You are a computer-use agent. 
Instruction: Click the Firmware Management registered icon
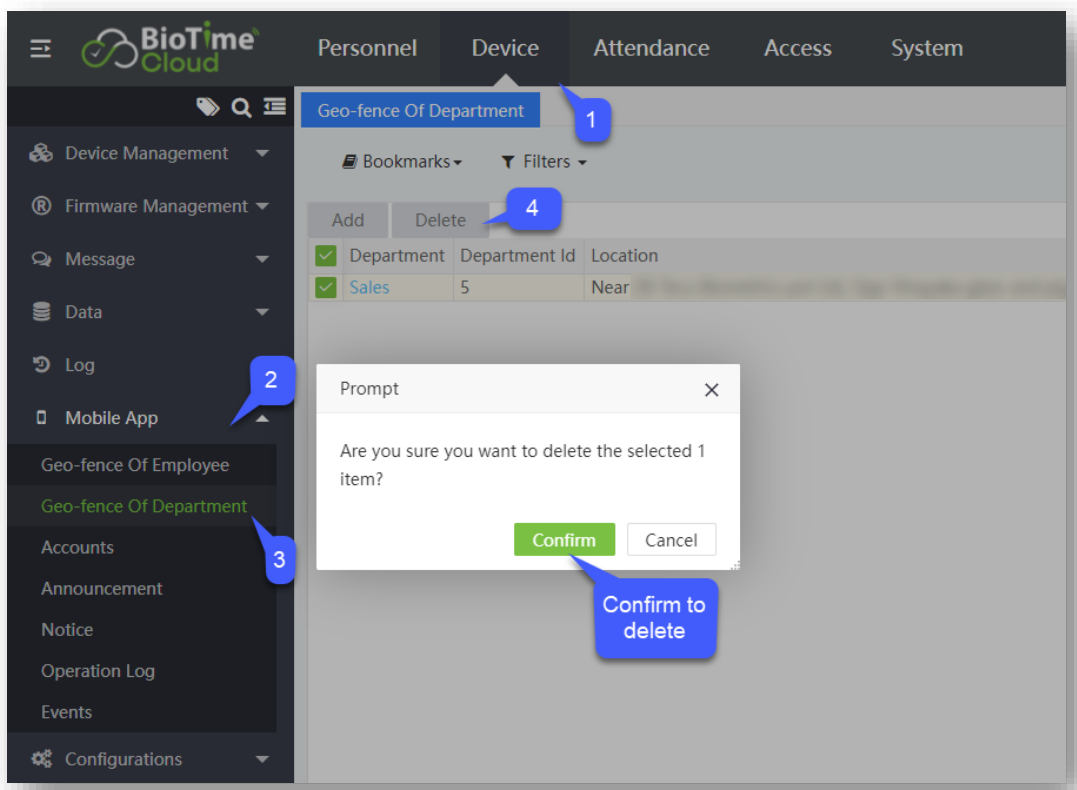coord(41,206)
